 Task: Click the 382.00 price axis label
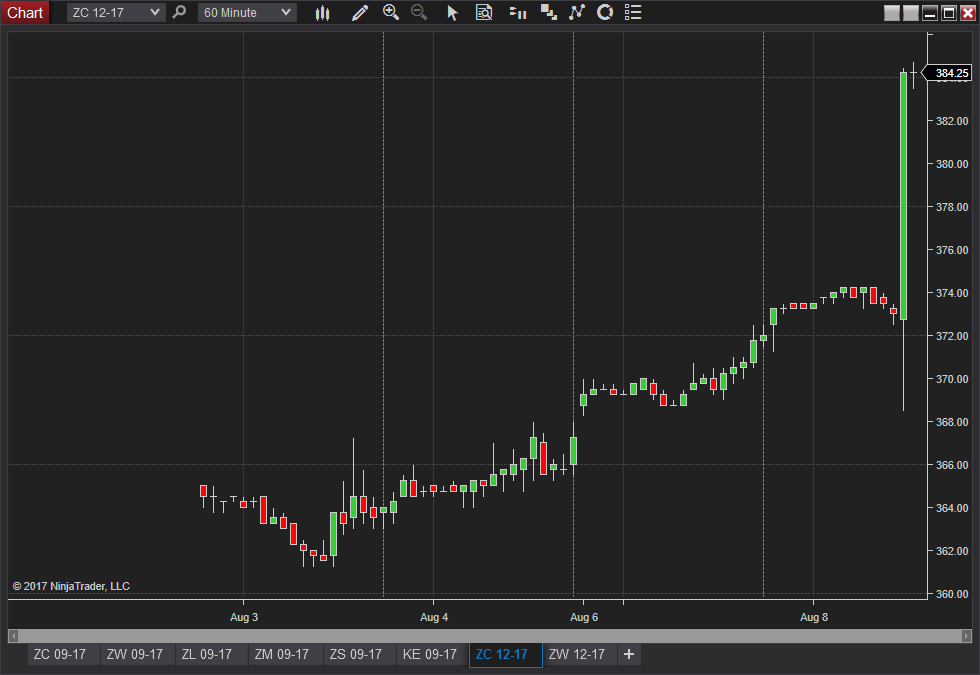[952, 121]
